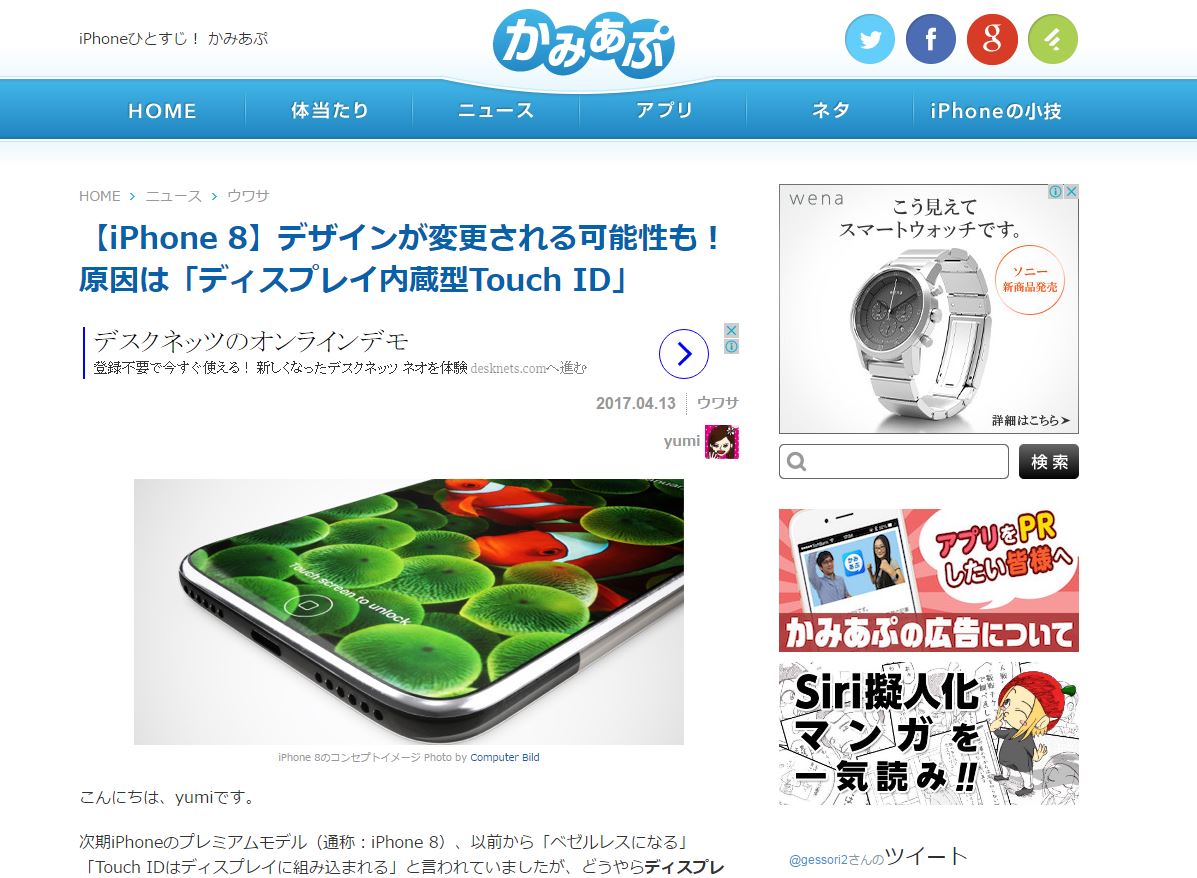The image size is (1197, 878).
Task: Open the かみあぷの広告について banner
Action: point(929,580)
